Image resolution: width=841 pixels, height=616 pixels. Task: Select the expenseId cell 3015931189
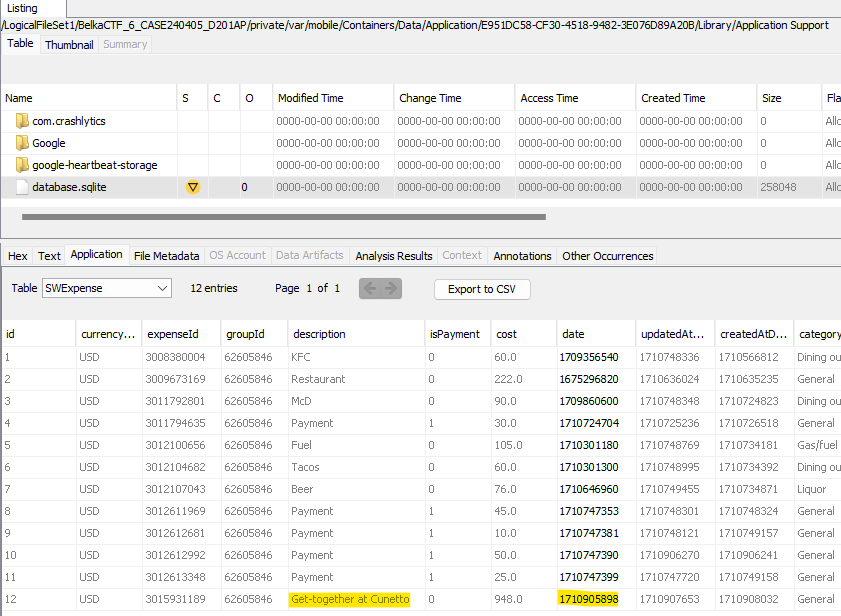pos(181,599)
